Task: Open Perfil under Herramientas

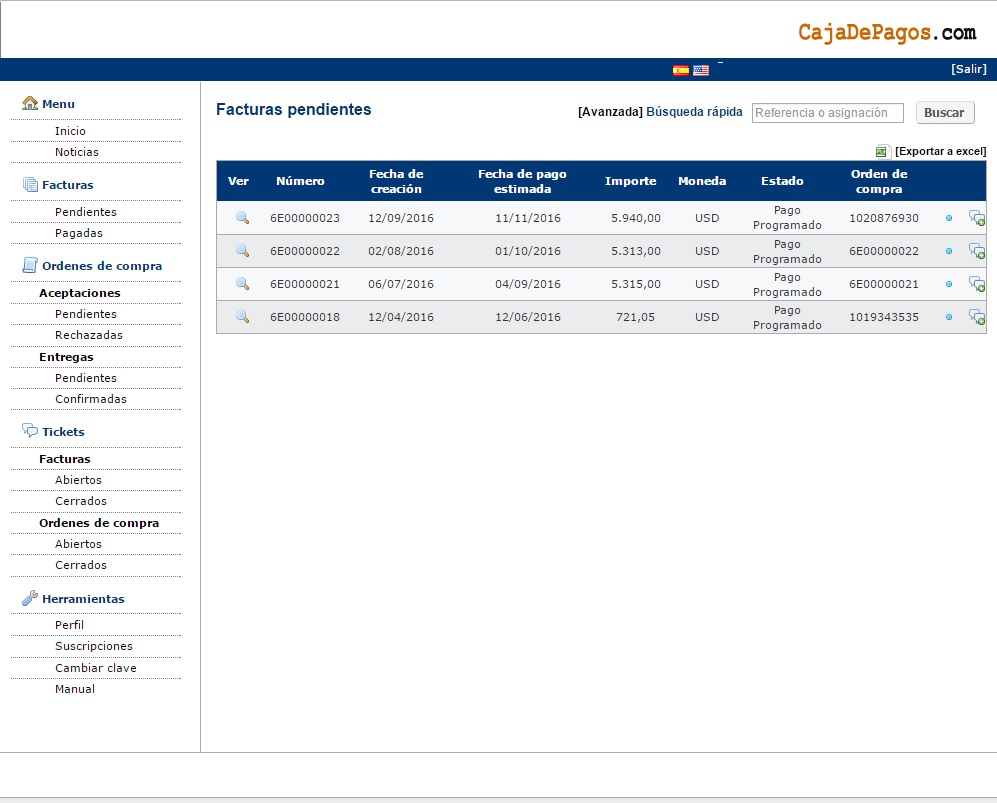Action: [69, 625]
